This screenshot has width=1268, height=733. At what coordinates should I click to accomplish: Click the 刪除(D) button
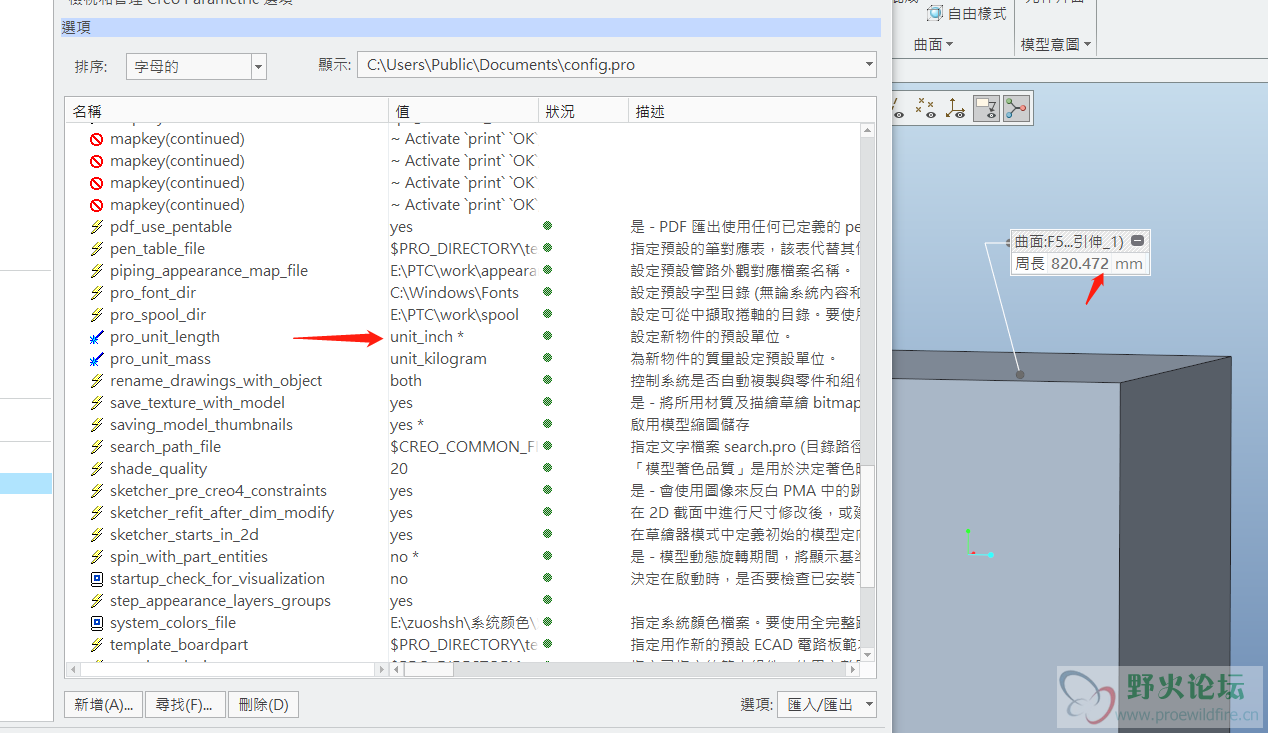[x=263, y=704]
